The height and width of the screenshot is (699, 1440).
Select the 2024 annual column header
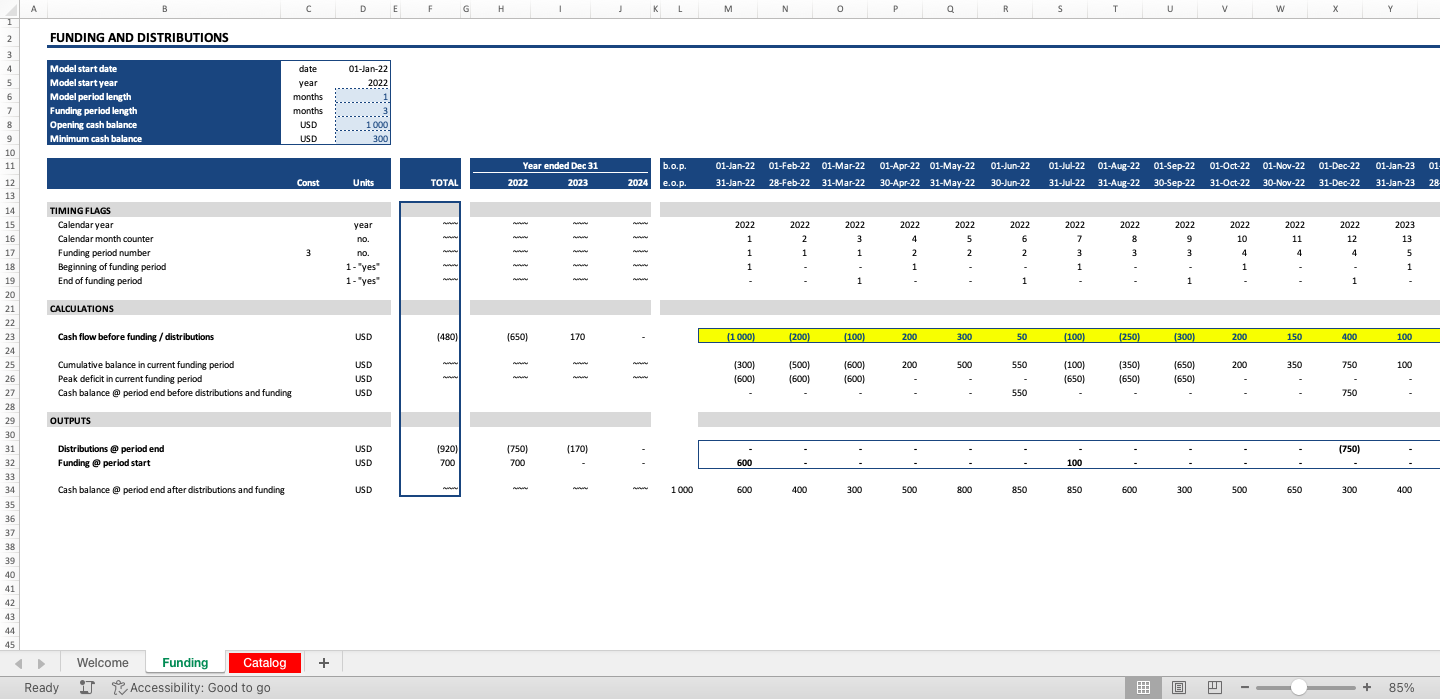tap(621, 183)
